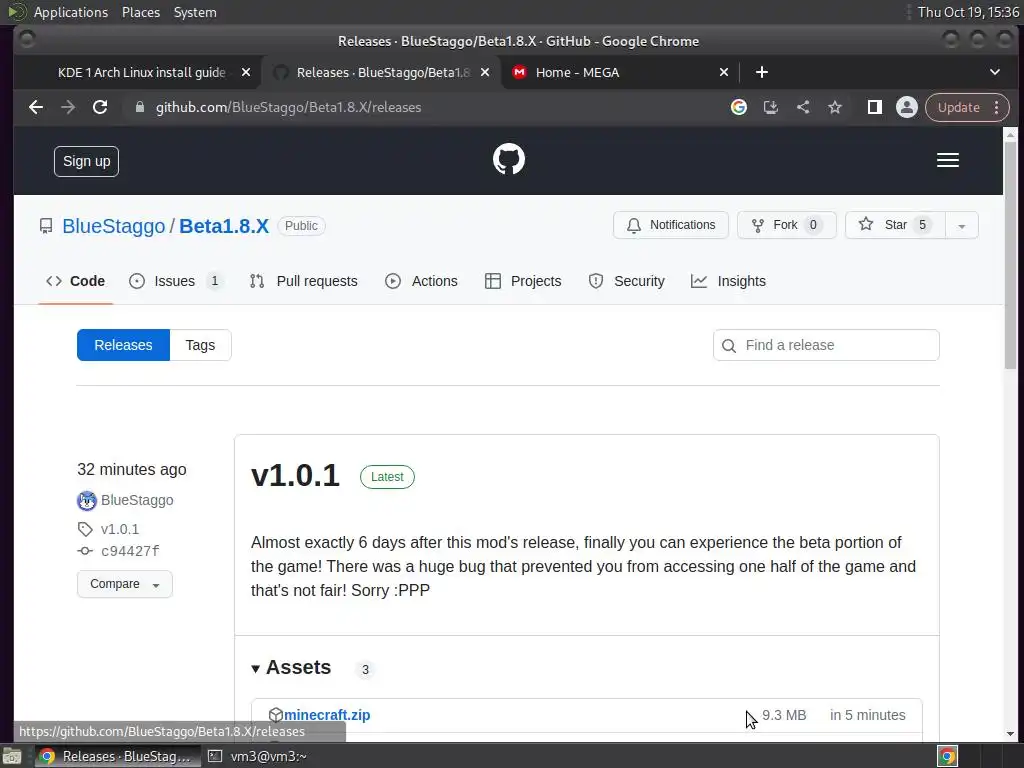Open the Chrome side panel
Screen dimensions: 1024x768
(x=874, y=107)
